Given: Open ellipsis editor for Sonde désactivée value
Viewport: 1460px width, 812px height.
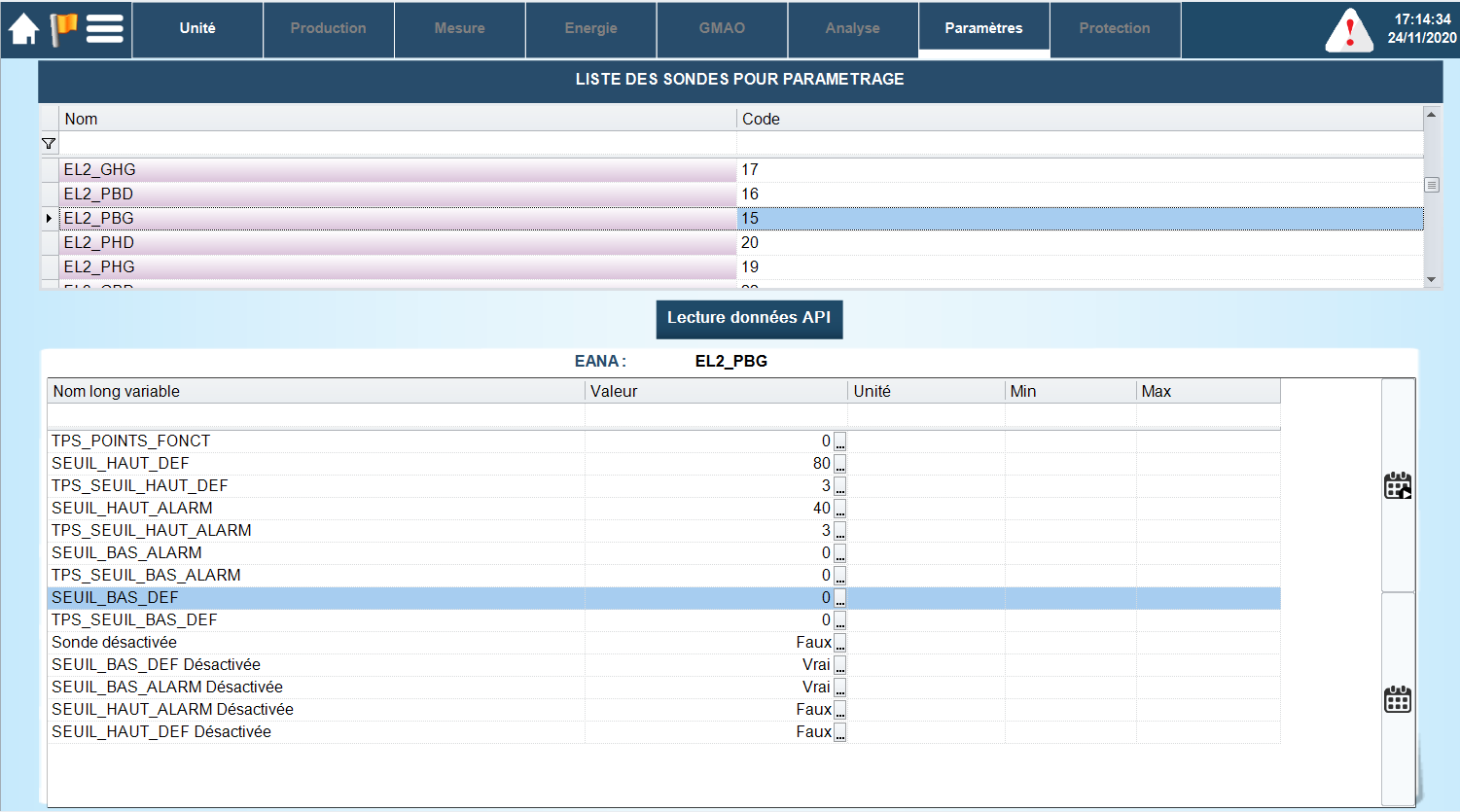Looking at the screenshot, I should pyautogui.click(x=839, y=643).
